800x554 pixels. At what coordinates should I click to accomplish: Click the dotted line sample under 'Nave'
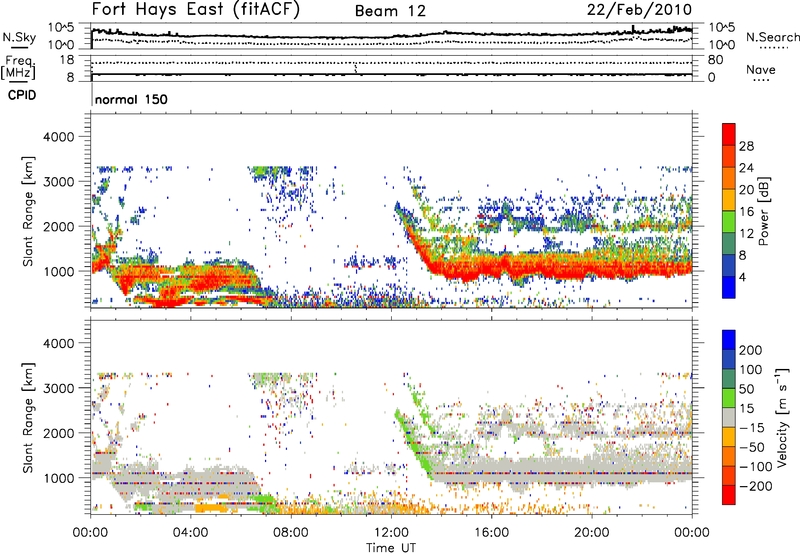761,81
